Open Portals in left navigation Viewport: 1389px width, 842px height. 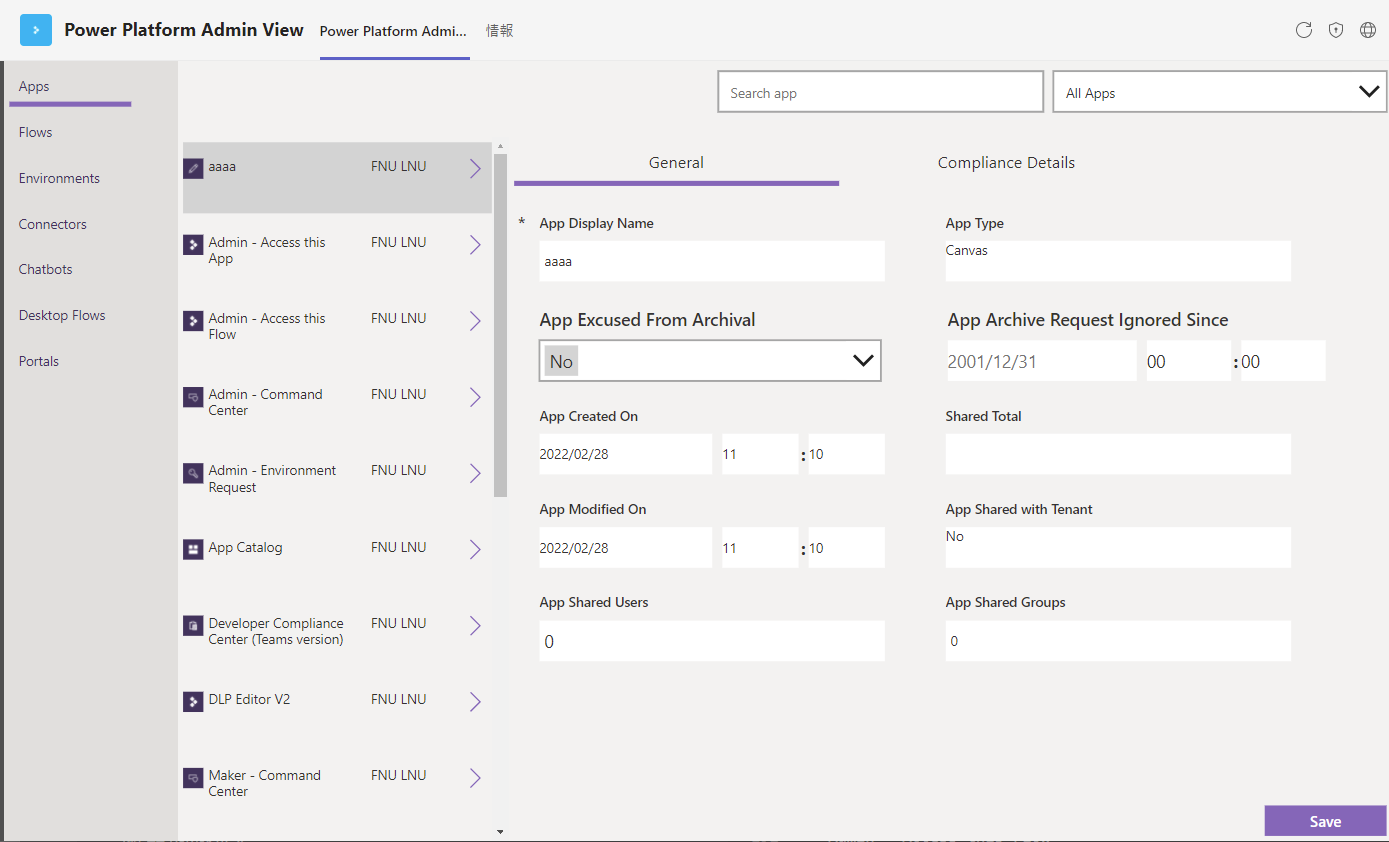pyautogui.click(x=38, y=361)
